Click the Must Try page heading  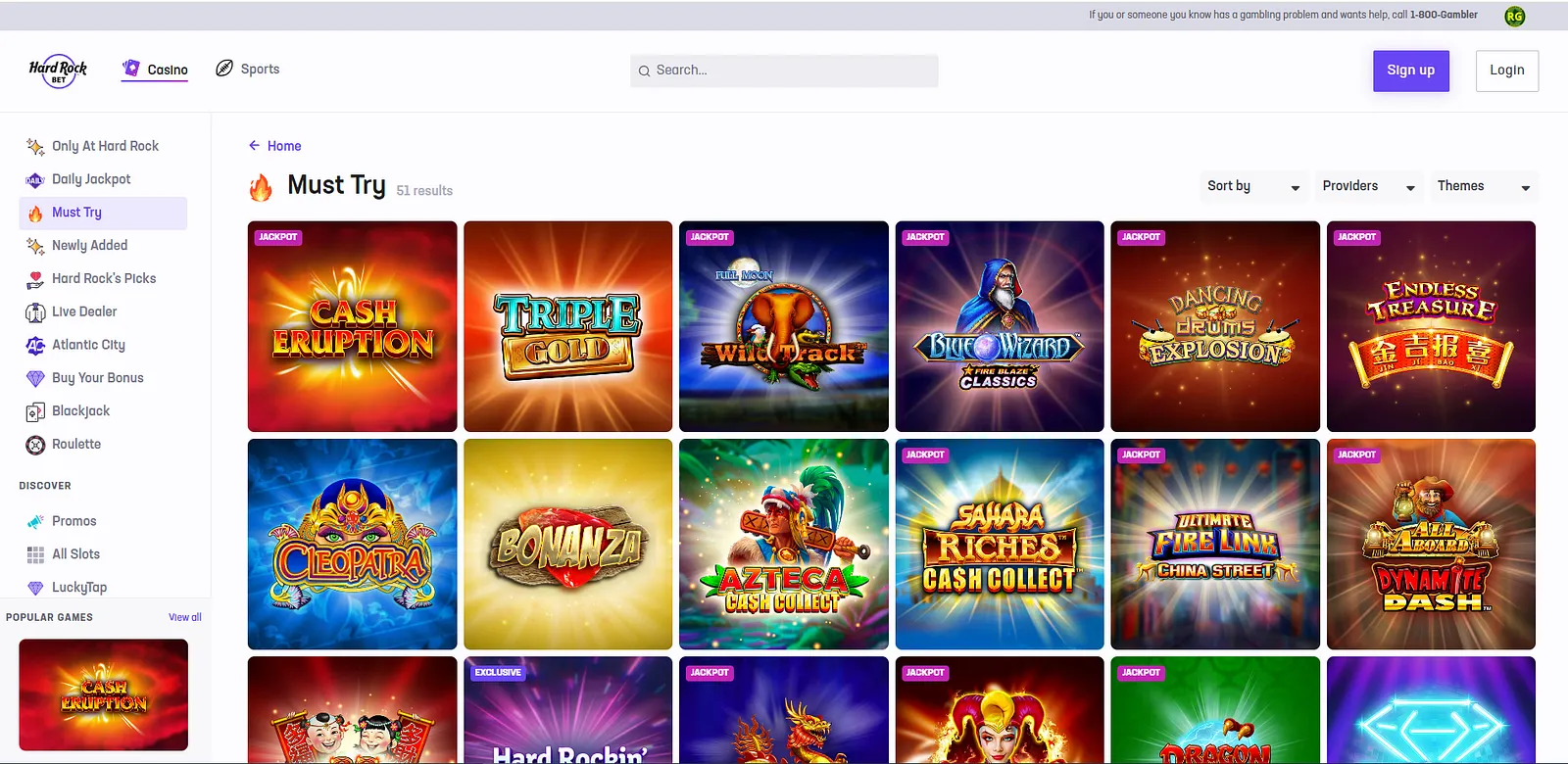[x=336, y=185]
